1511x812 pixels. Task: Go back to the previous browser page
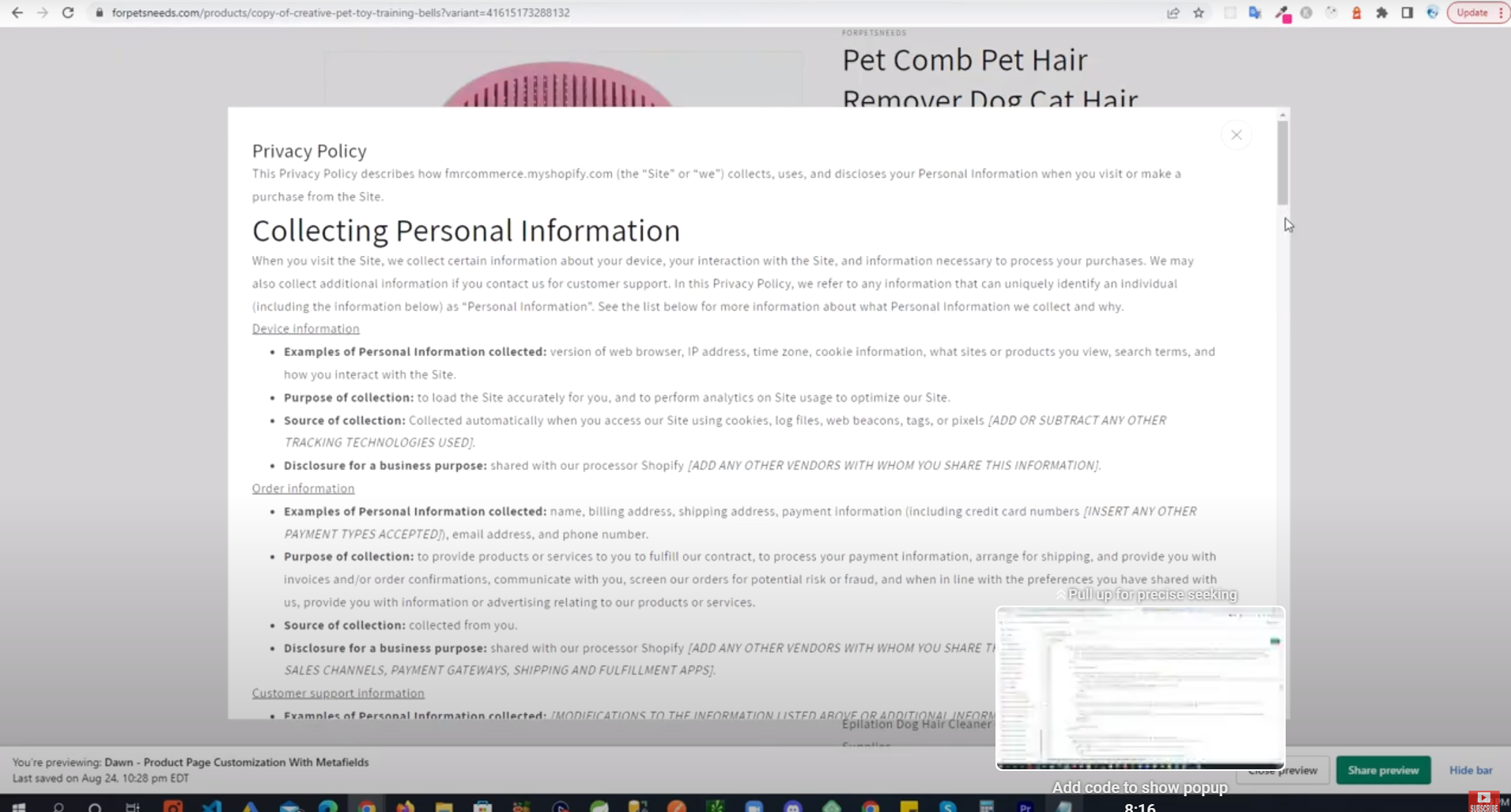17,13
